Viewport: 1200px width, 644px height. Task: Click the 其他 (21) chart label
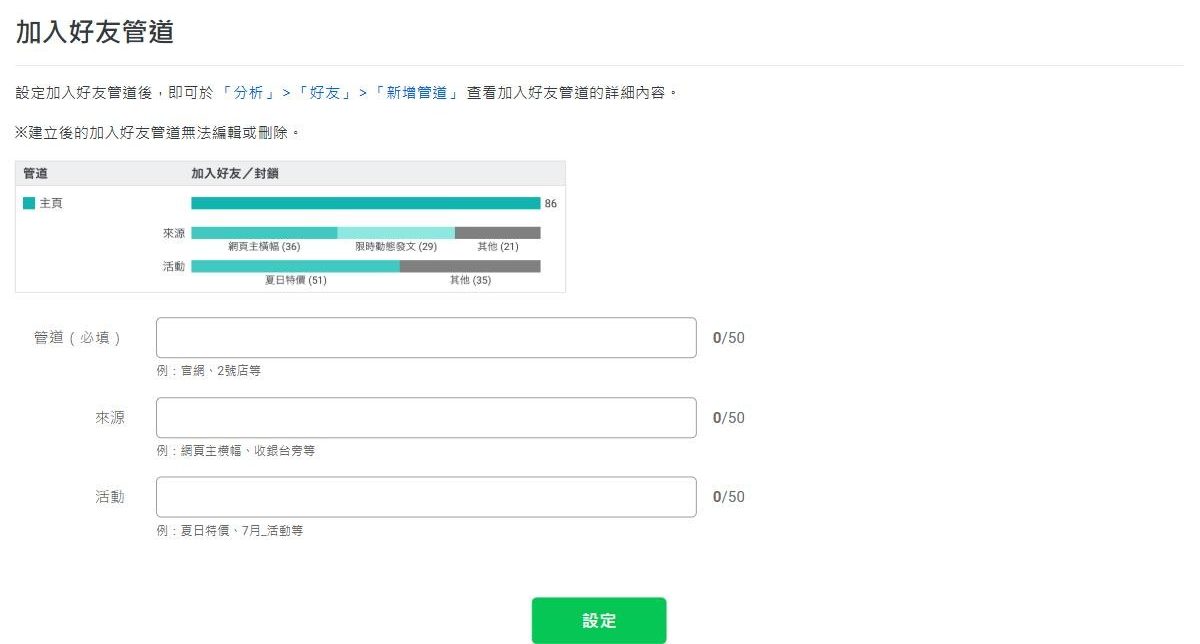point(498,246)
